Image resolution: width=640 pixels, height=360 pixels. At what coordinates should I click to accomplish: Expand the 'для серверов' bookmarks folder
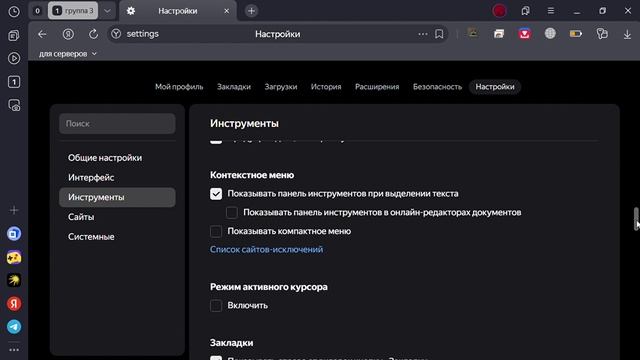point(68,54)
